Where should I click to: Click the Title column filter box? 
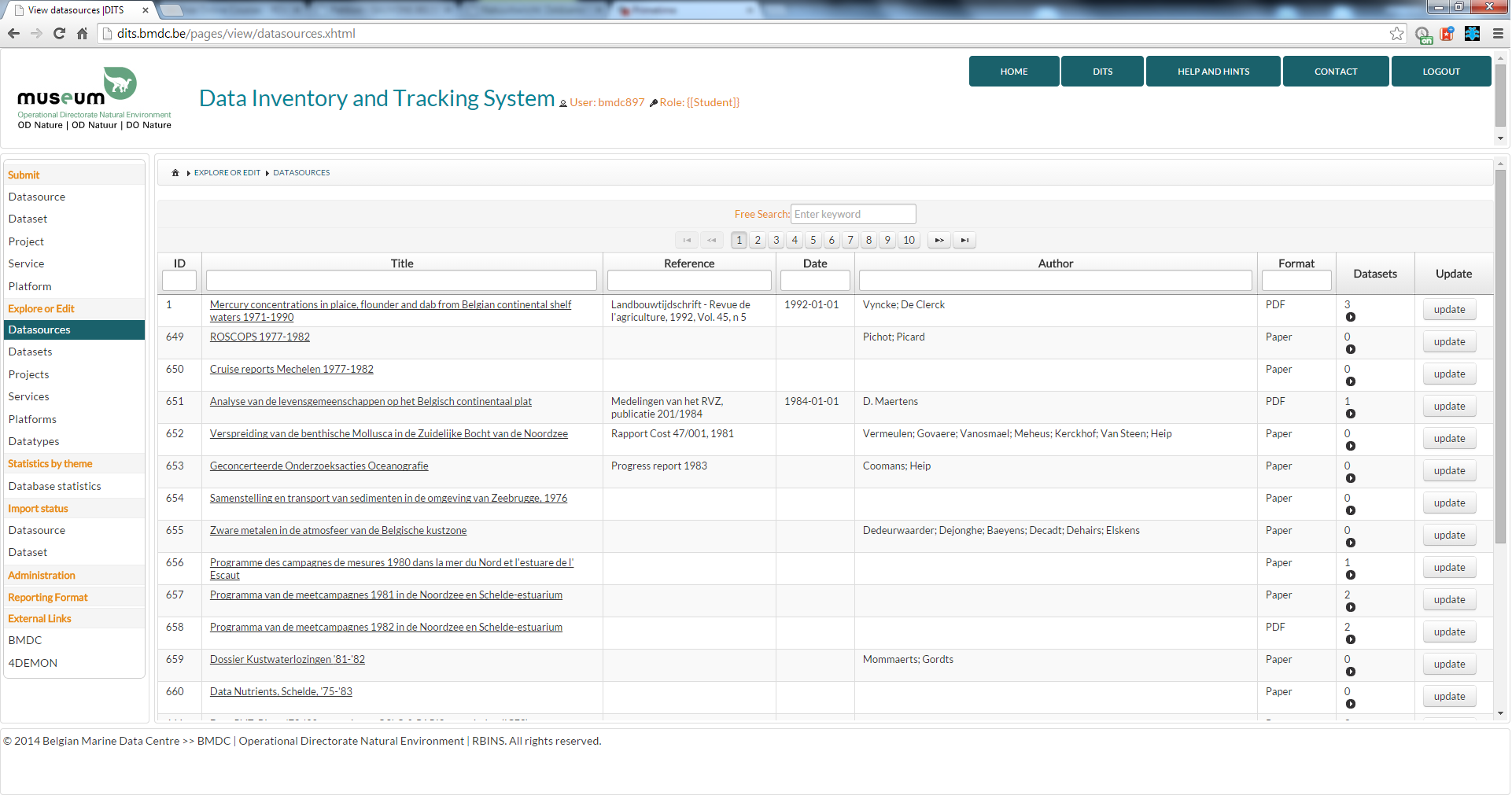[401, 281]
